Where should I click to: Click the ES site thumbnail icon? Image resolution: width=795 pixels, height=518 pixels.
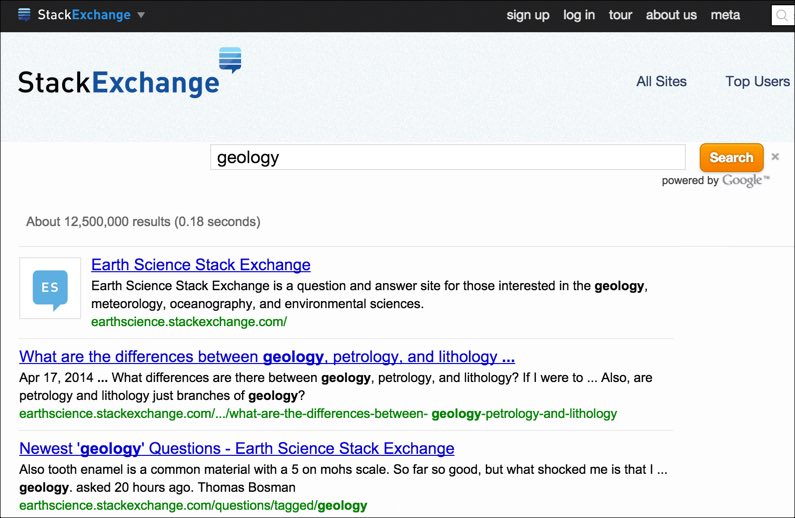(50, 288)
